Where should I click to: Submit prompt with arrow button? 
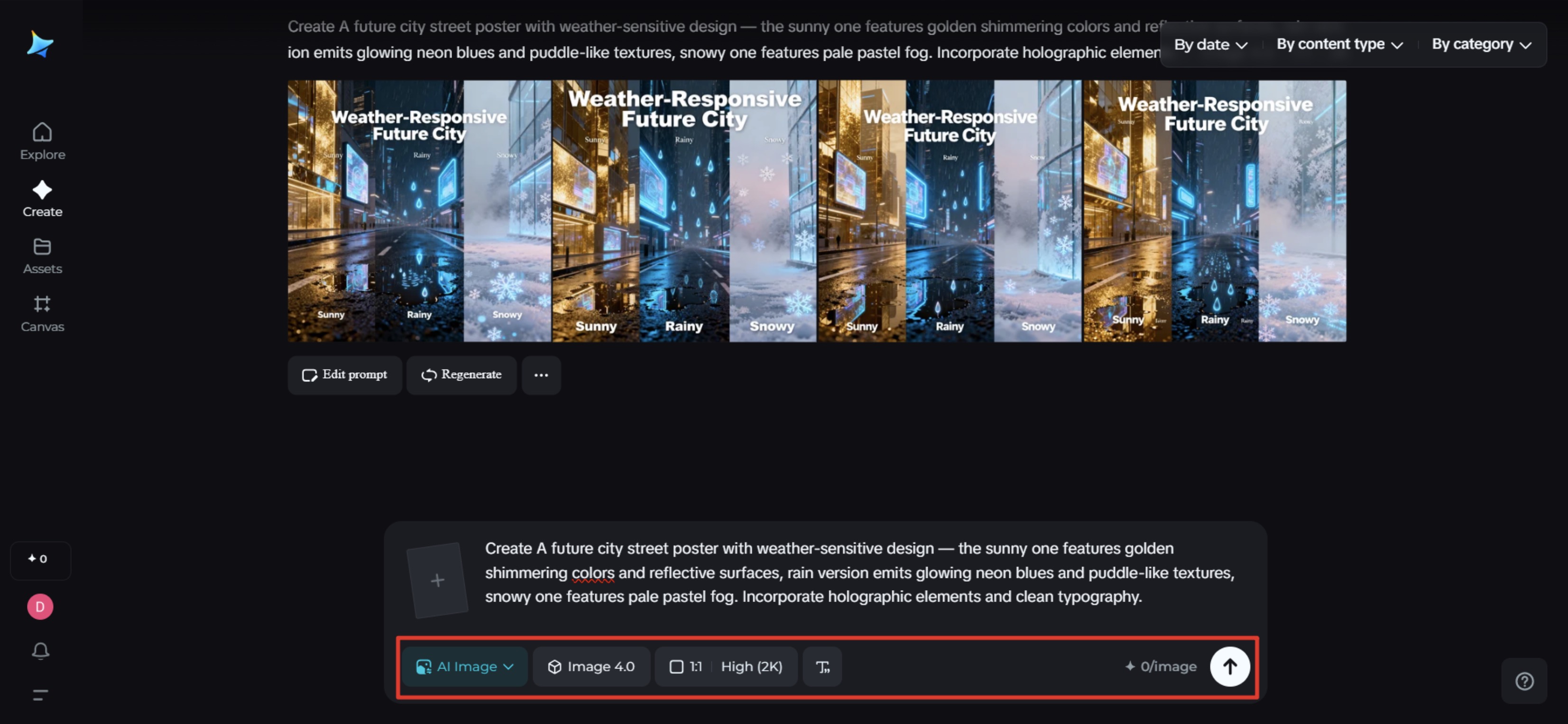(1229, 667)
